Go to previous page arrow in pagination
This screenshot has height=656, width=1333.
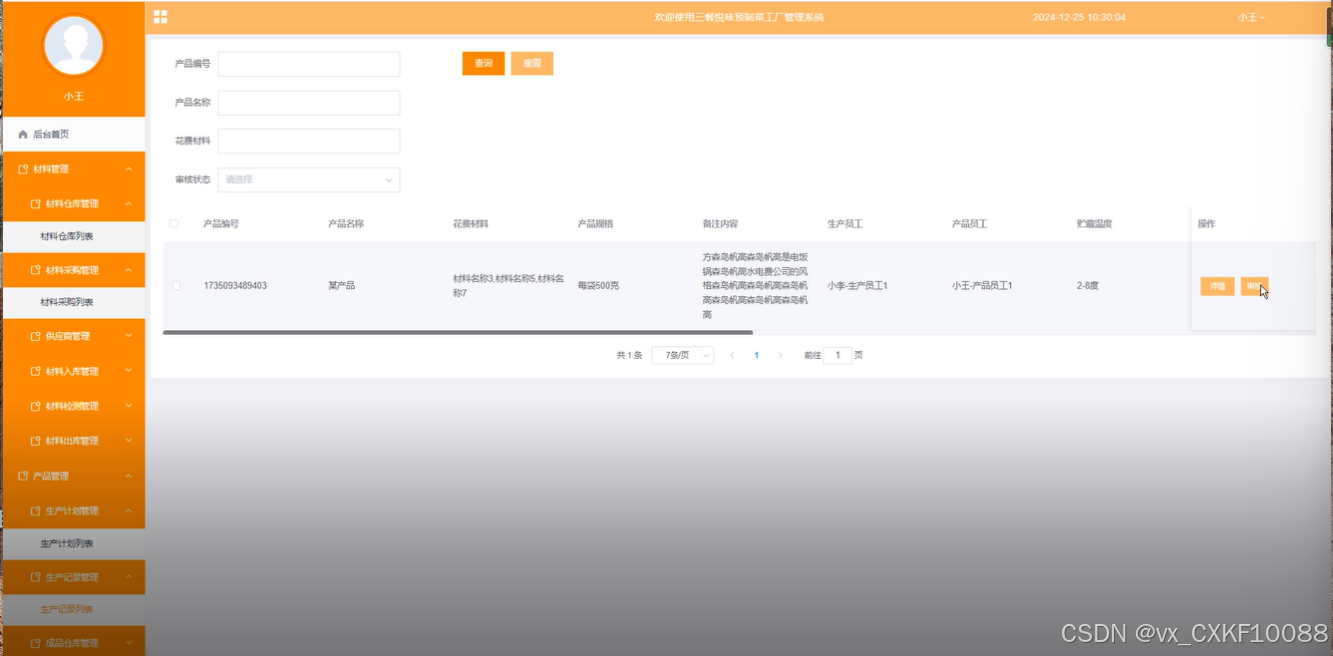point(732,355)
